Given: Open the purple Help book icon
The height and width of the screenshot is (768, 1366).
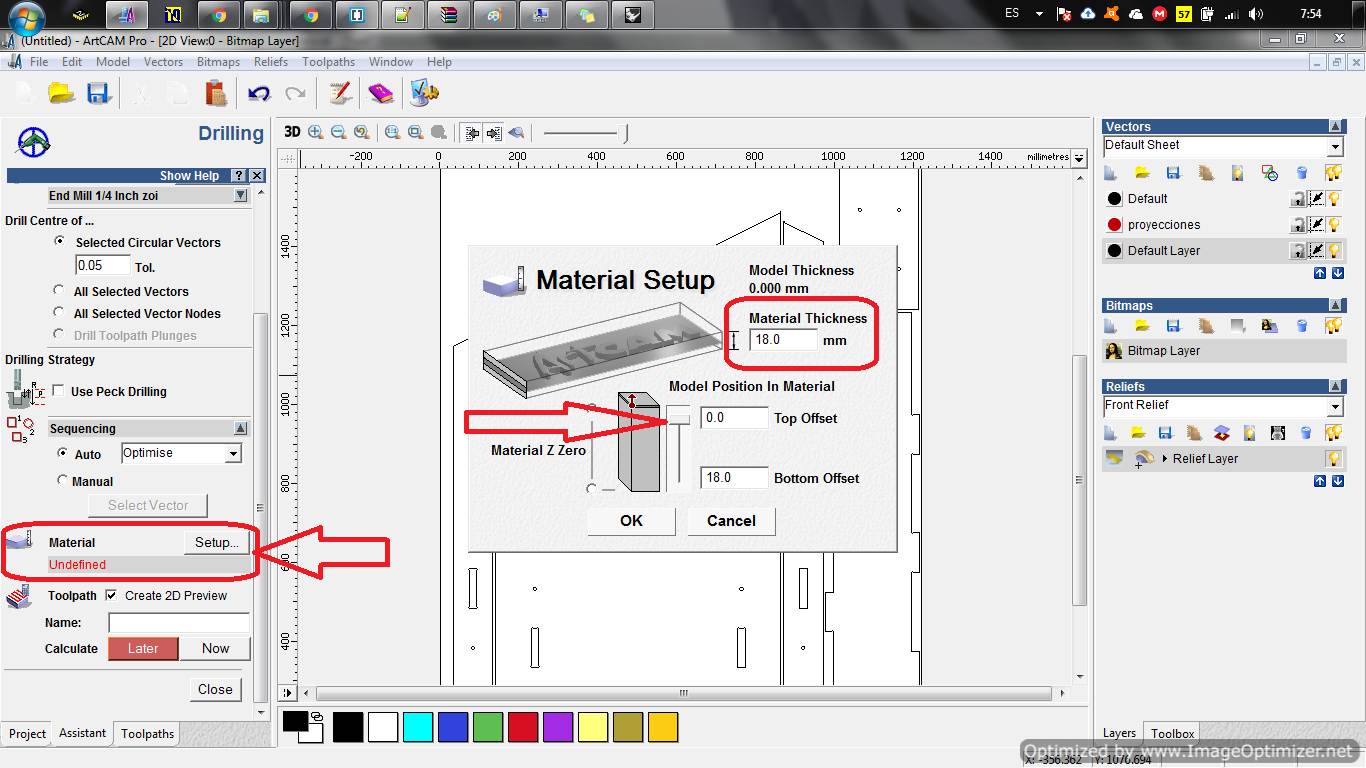Looking at the screenshot, I should 380,93.
